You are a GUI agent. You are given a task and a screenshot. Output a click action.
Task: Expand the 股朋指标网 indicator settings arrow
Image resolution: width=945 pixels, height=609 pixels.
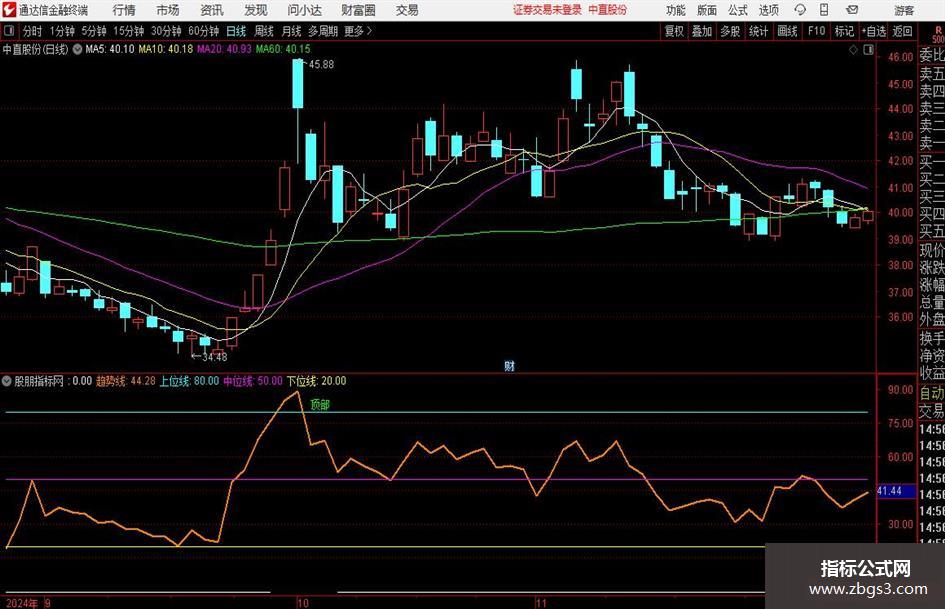(7, 381)
